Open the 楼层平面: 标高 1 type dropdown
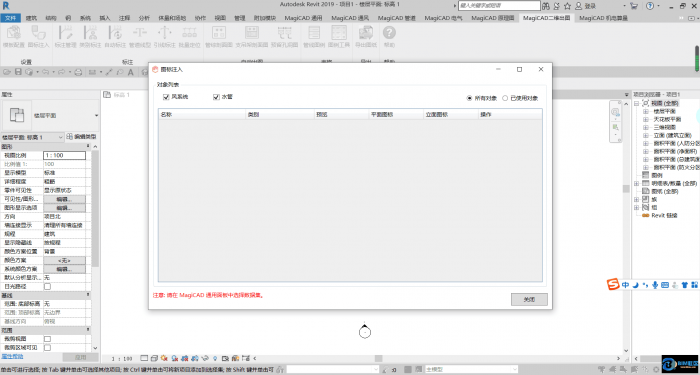This screenshot has height=375, width=700. point(33,137)
